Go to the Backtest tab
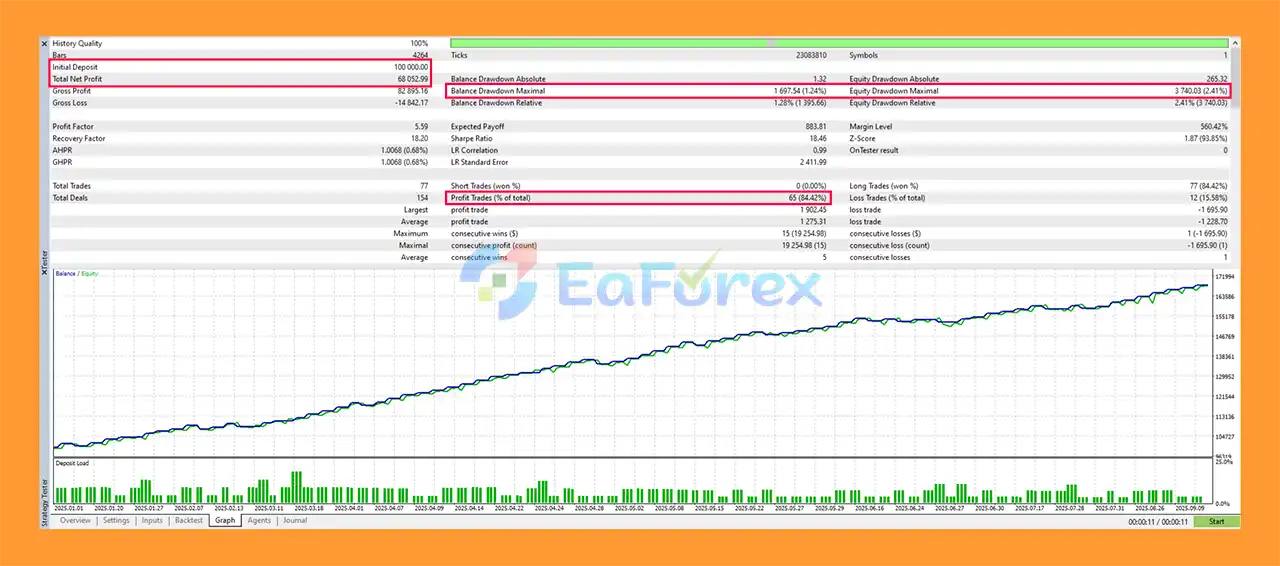This screenshot has height=566, width=1280. (188, 521)
